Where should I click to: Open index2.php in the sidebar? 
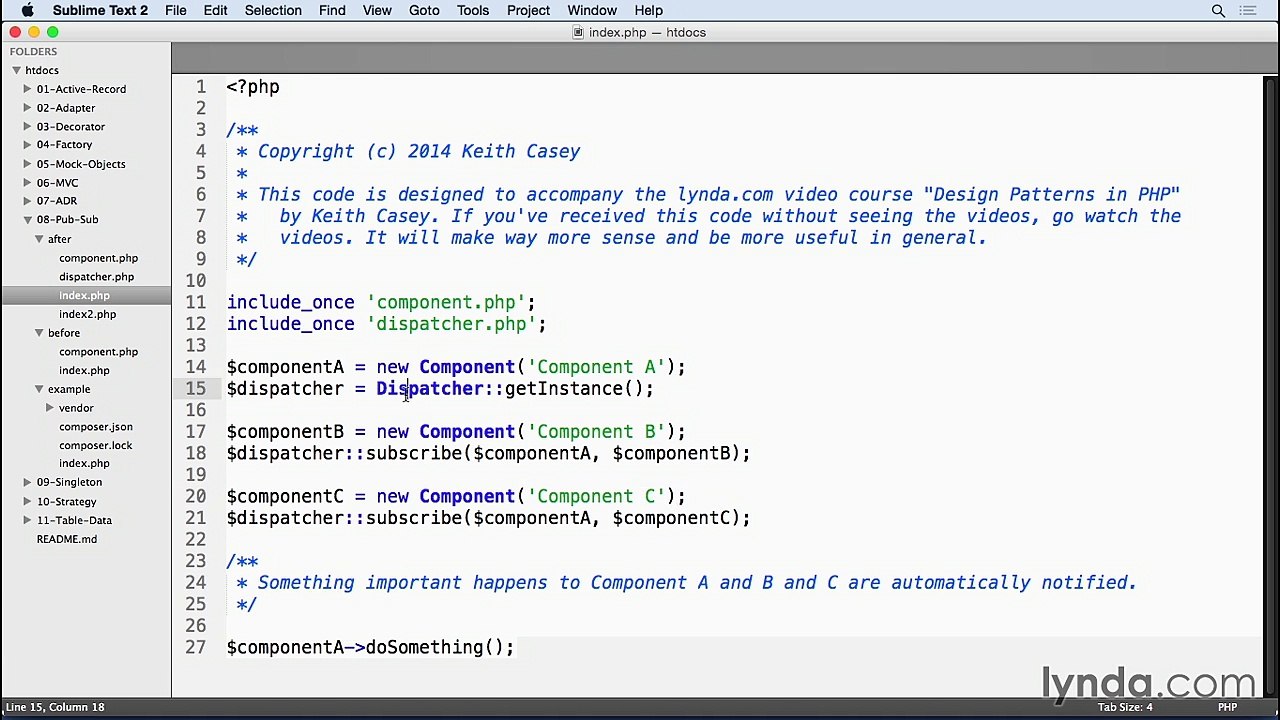87,314
